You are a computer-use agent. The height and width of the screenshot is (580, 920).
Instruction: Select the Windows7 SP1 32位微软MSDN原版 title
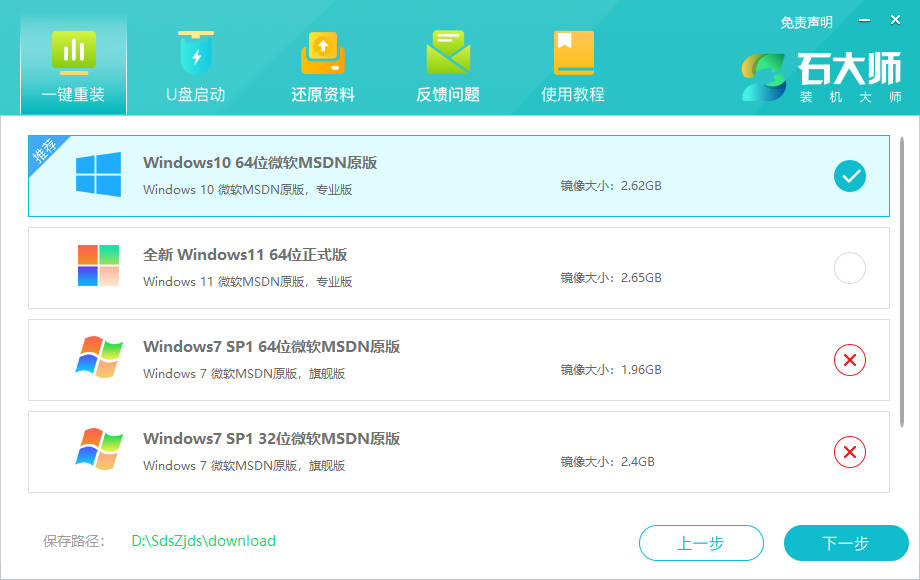[272, 439]
